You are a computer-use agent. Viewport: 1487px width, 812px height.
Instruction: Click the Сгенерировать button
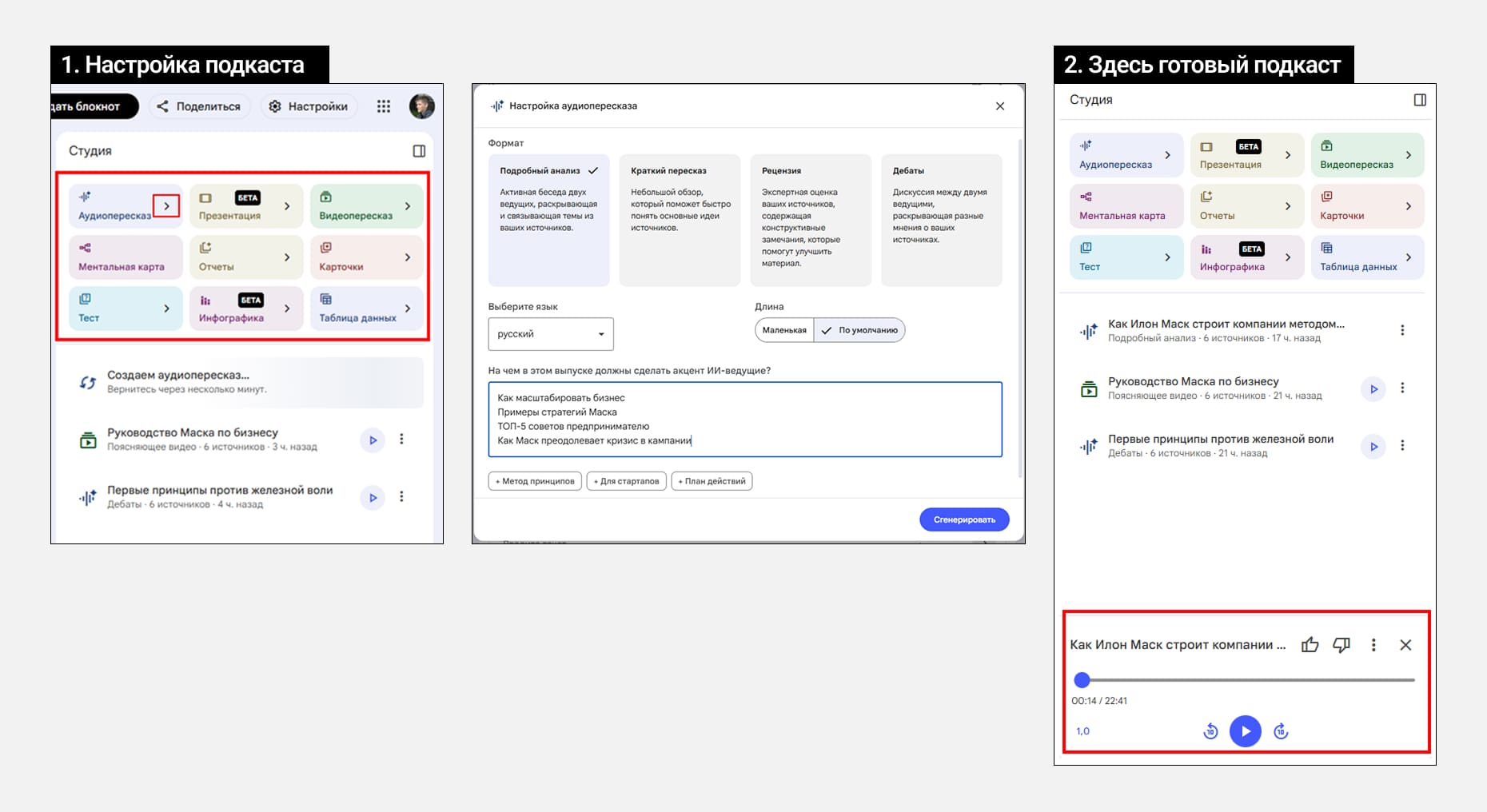(x=964, y=519)
